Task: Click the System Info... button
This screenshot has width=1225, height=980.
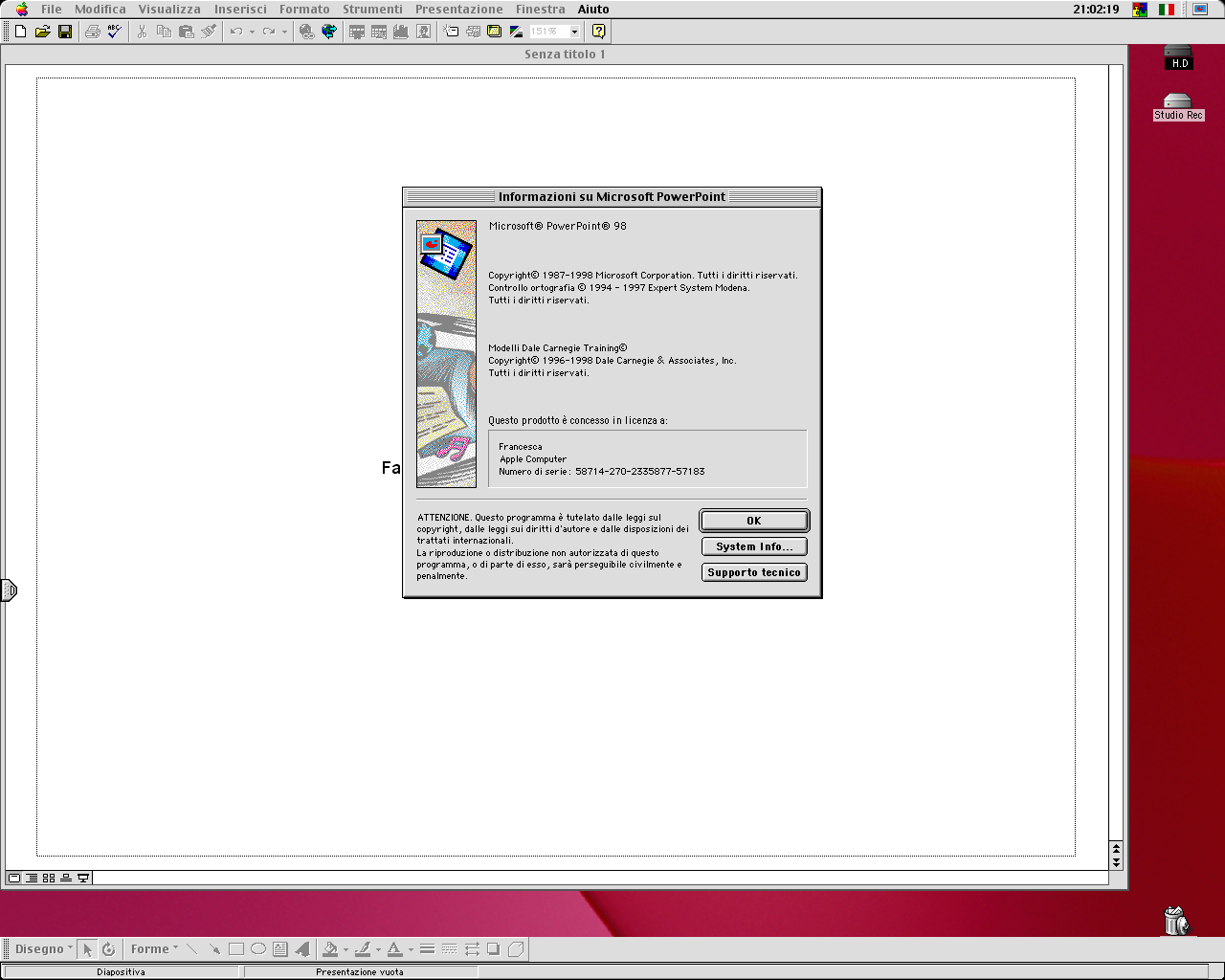Action: click(x=754, y=546)
